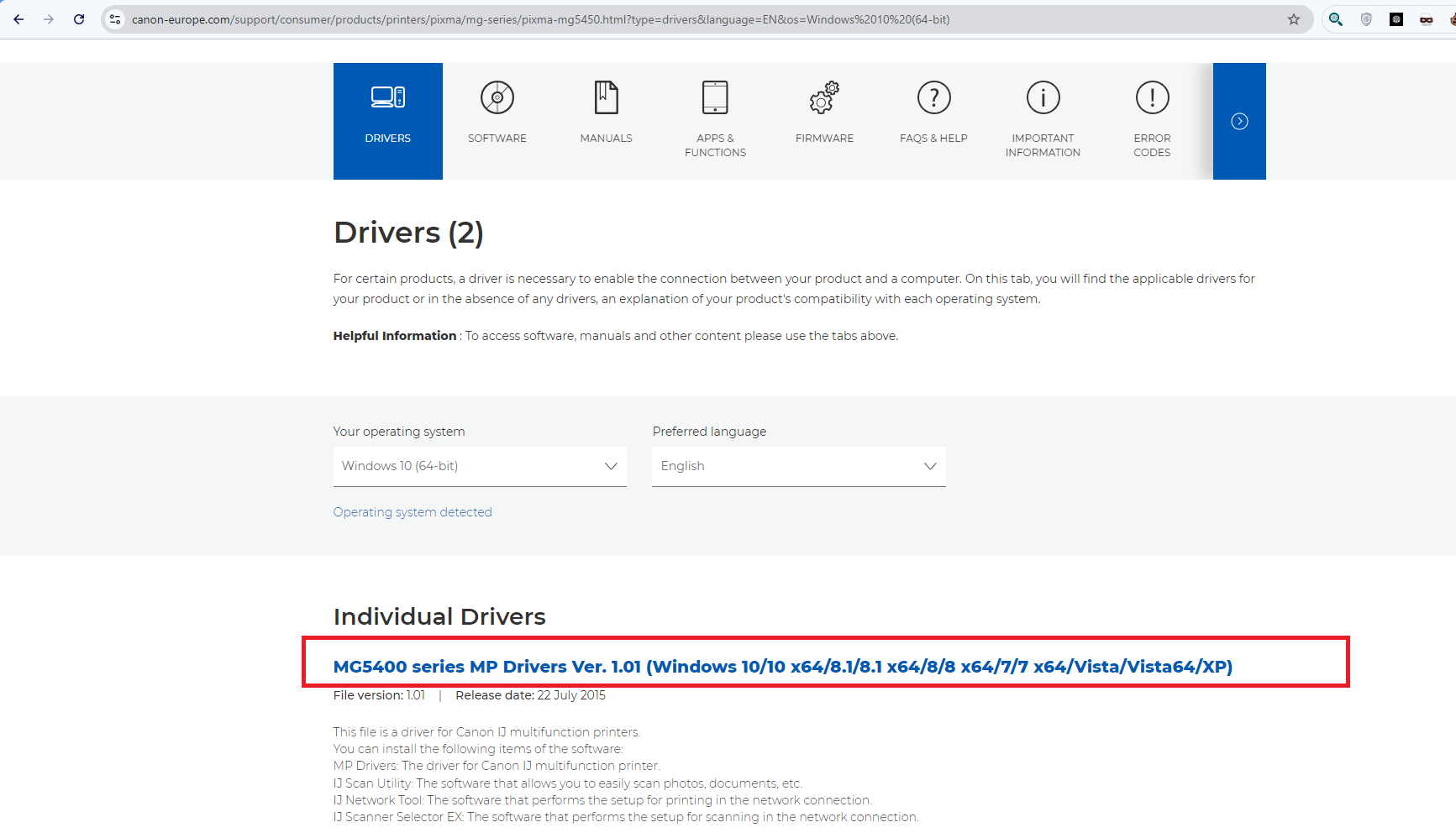Open FAQs & Help tab
This screenshot has height=838, width=1456.
(934, 121)
